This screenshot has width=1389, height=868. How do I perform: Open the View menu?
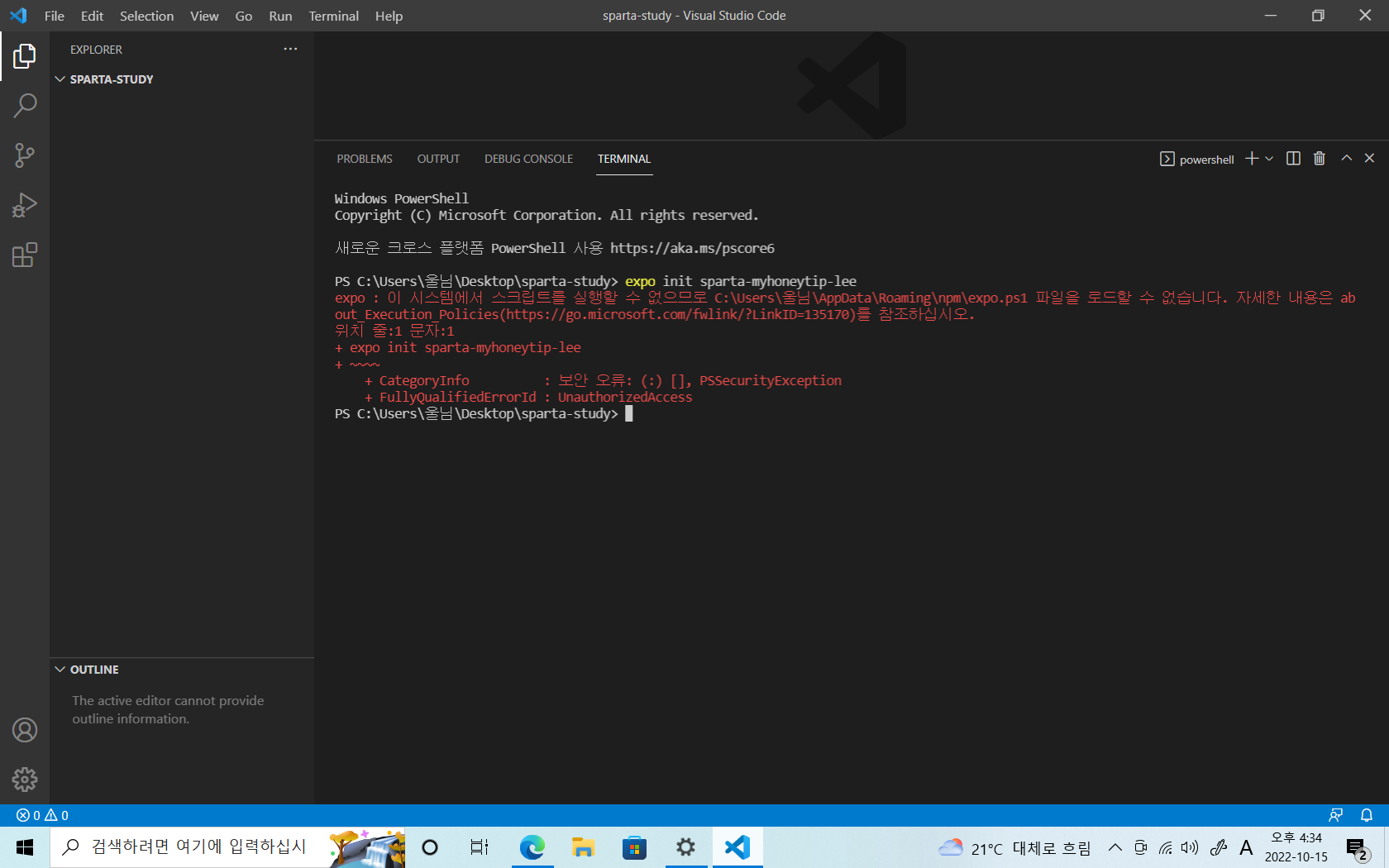(204, 16)
